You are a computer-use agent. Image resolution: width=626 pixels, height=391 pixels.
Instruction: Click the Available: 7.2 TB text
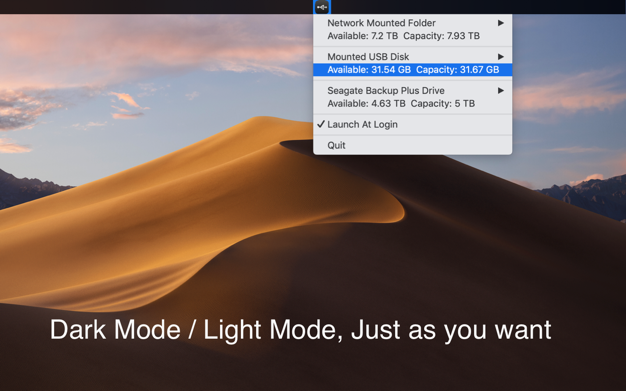click(x=363, y=36)
